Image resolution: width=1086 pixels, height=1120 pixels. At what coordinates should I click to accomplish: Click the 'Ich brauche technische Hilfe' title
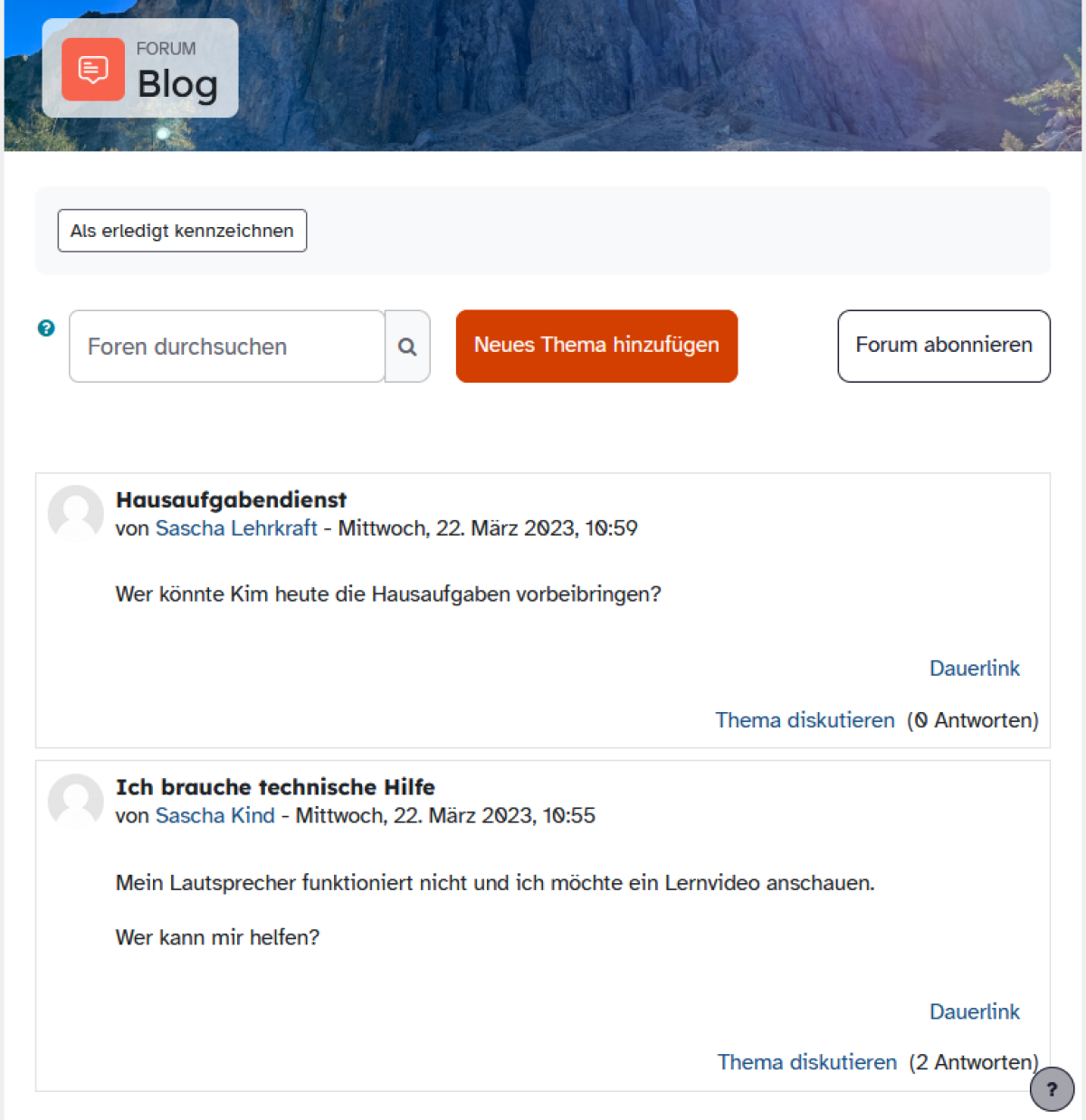tap(275, 787)
